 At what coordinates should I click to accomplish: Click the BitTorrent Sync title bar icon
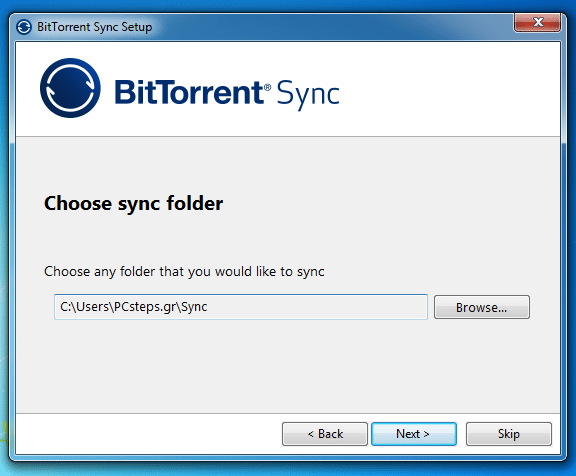[x=24, y=27]
